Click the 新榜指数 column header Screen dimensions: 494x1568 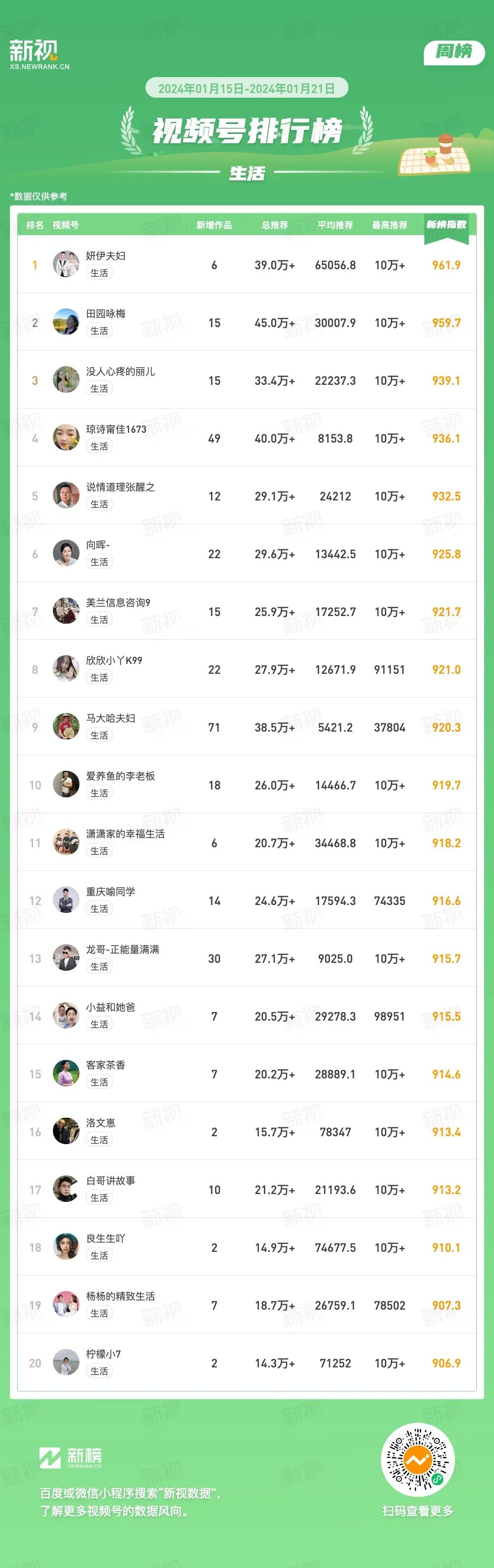coord(446,225)
